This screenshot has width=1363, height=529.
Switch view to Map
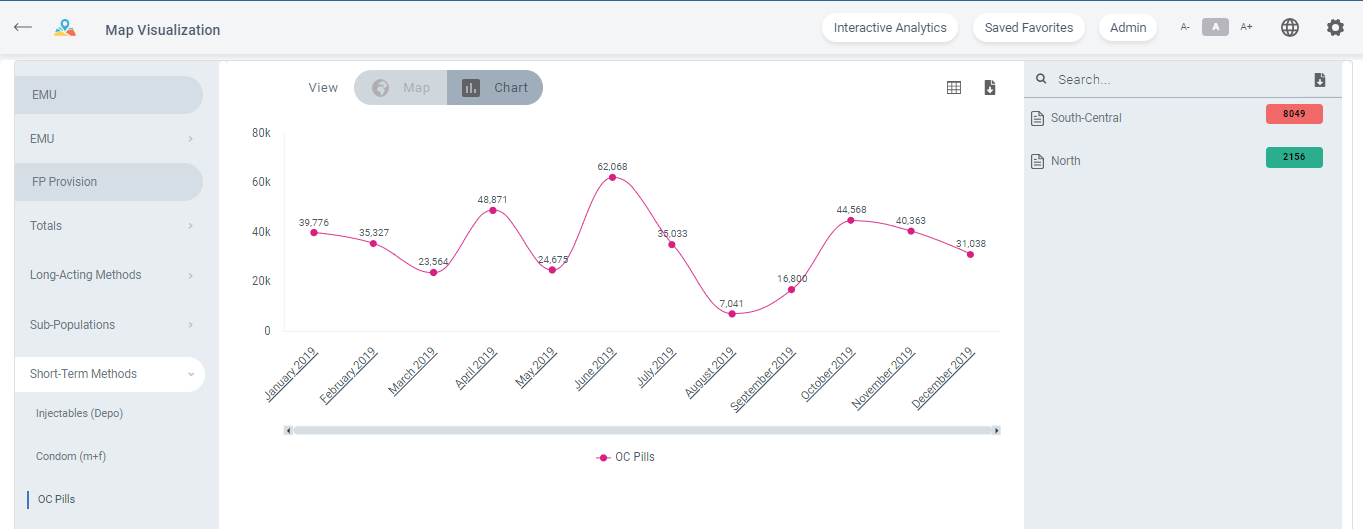click(401, 88)
